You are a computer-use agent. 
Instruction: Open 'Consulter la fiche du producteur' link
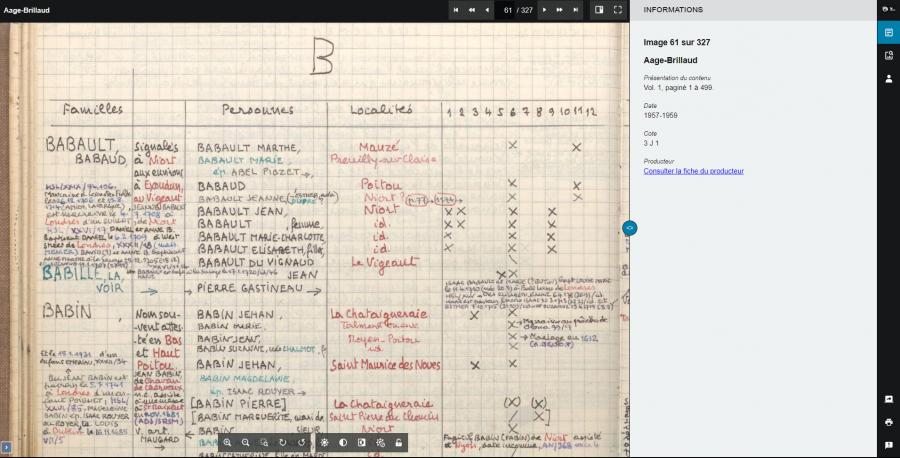(693, 171)
